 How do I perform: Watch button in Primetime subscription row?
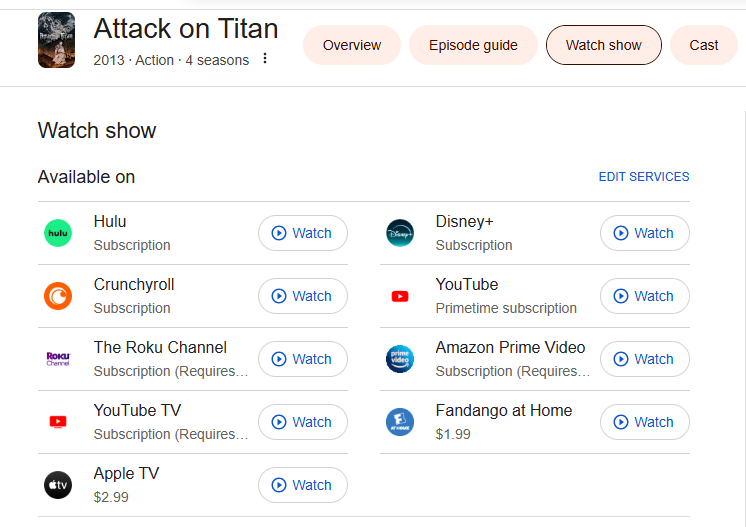[645, 296]
